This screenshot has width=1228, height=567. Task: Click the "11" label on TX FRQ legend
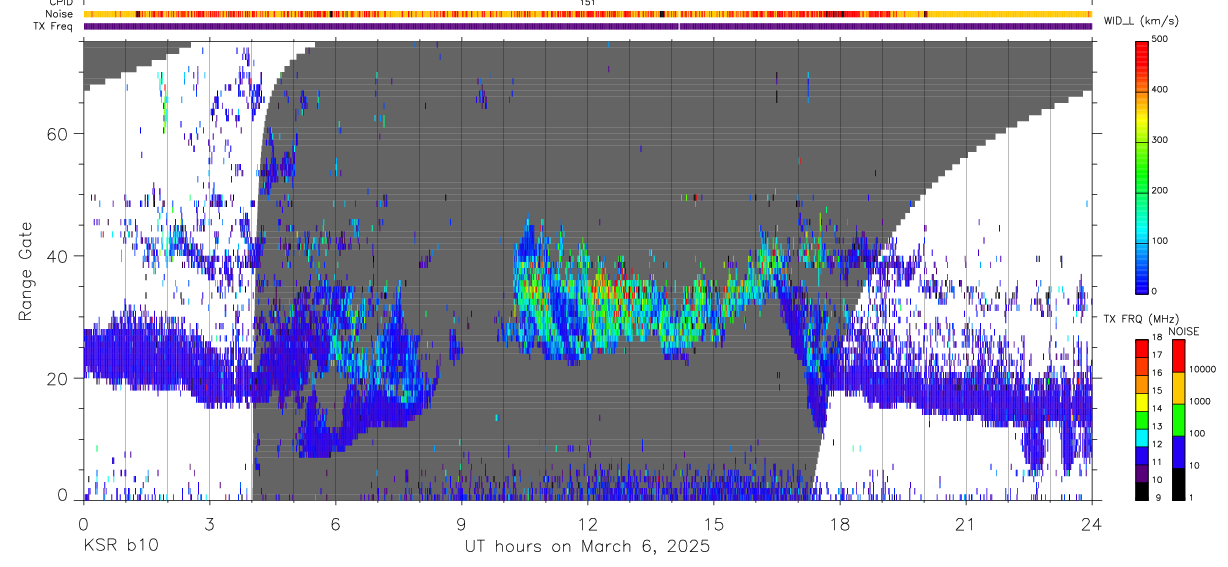tap(1157, 464)
